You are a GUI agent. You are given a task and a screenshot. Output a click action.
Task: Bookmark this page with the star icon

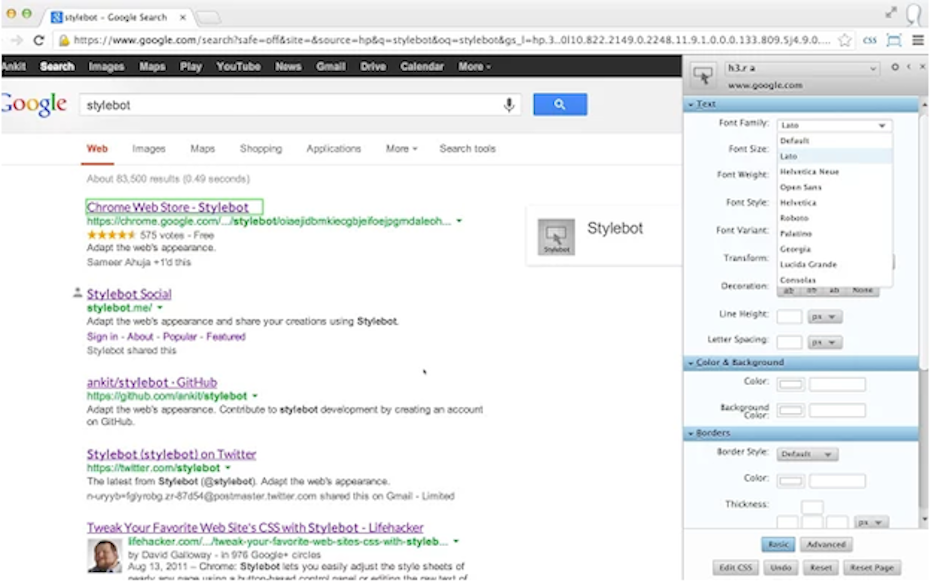point(845,40)
